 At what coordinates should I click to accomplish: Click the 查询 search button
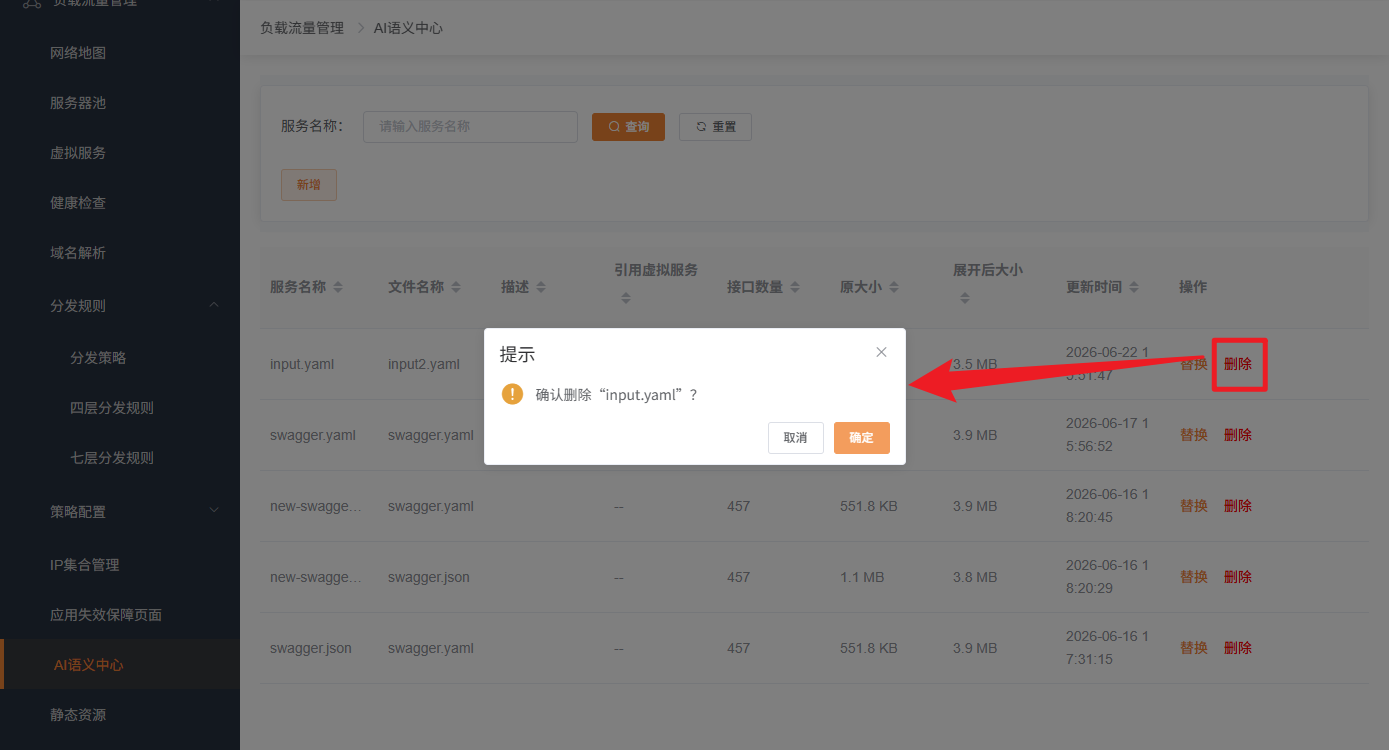click(x=628, y=127)
